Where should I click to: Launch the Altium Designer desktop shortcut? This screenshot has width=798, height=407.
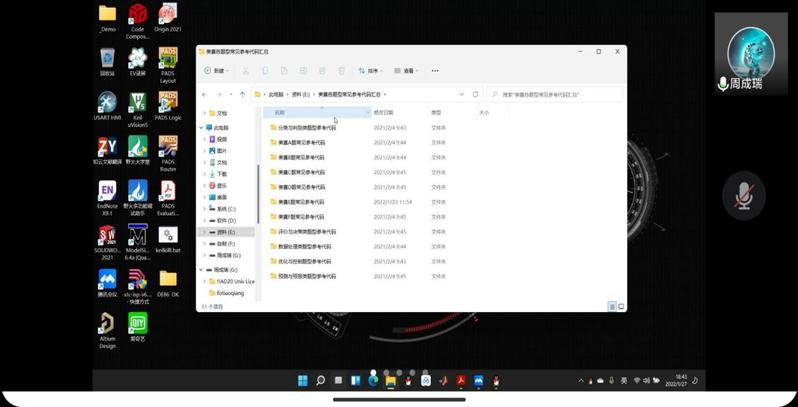(x=107, y=331)
